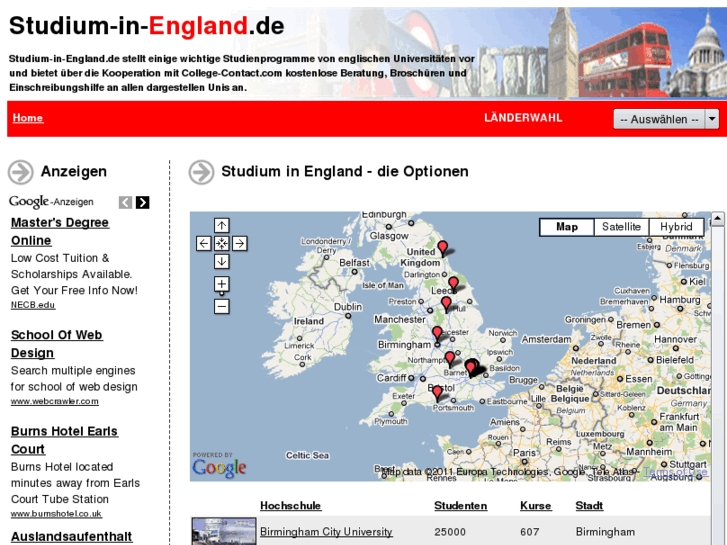Open Auslandsaufenthalt ad link
Viewport: 727px width, 545px height.
(71, 537)
